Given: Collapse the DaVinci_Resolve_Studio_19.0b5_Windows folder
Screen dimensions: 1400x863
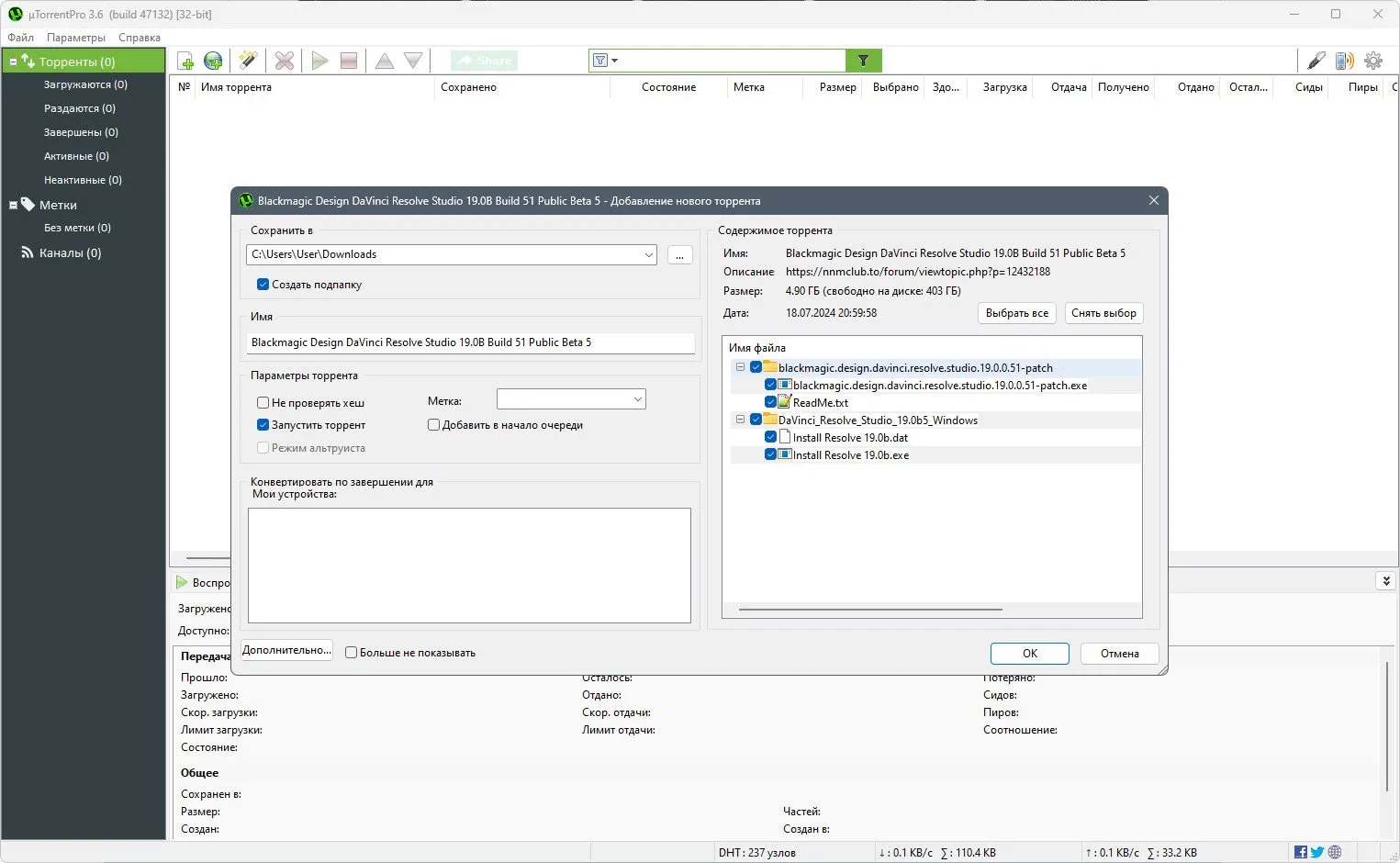Looking at the screenshot, I should click(740, 420).
